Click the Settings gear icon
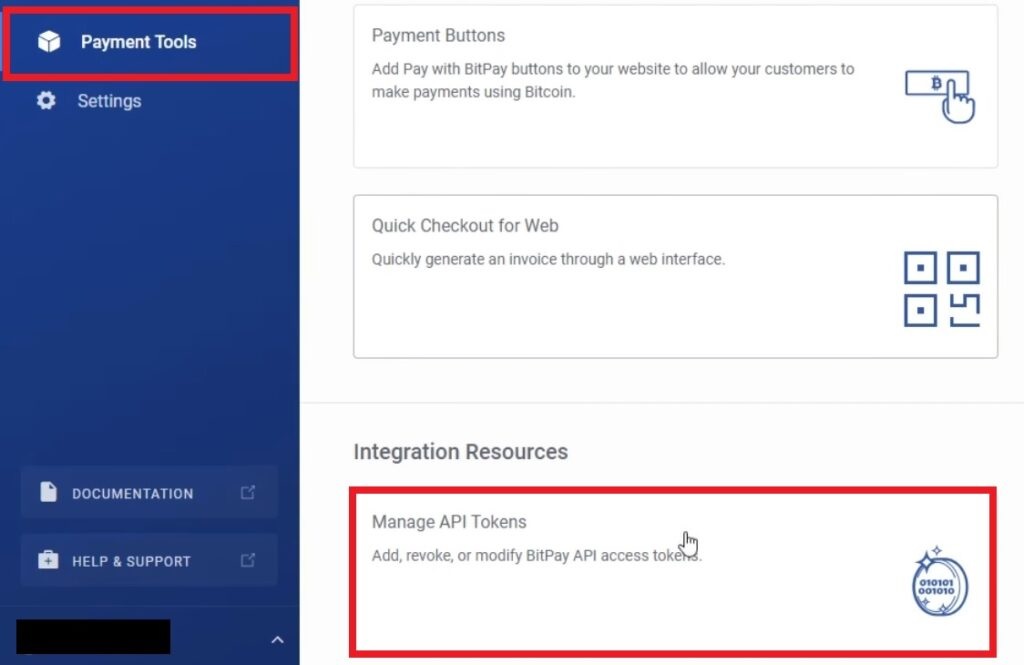Image resolution: width=1024 pixels, height=665 pixels. [46, 101]
